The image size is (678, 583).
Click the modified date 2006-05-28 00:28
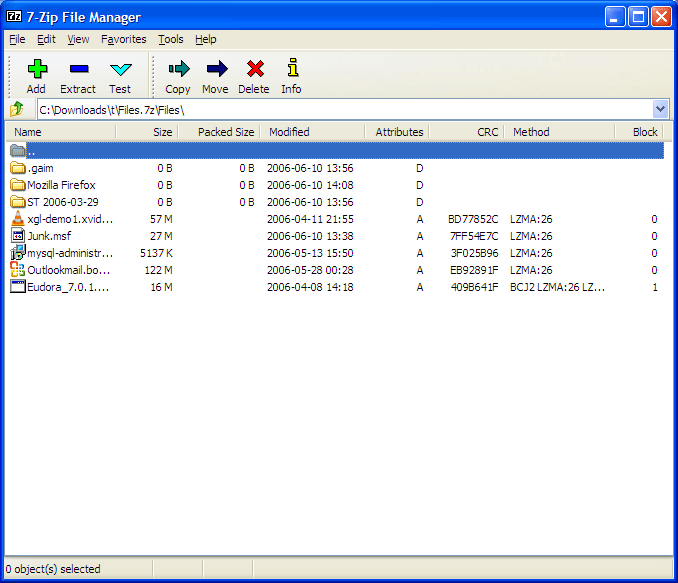click(x=310, y=270)
